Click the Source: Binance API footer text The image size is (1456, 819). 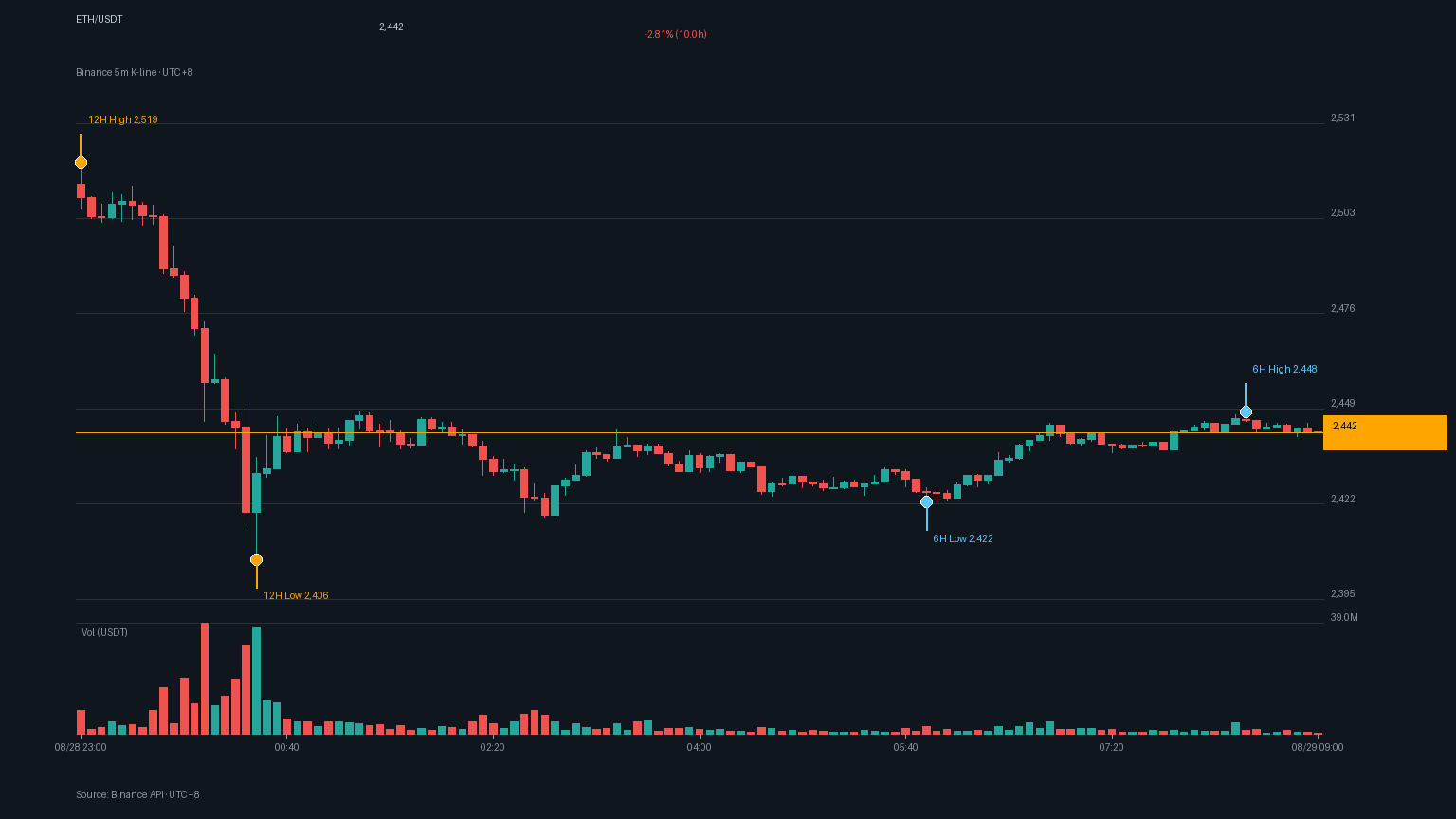tap(137, 794)
